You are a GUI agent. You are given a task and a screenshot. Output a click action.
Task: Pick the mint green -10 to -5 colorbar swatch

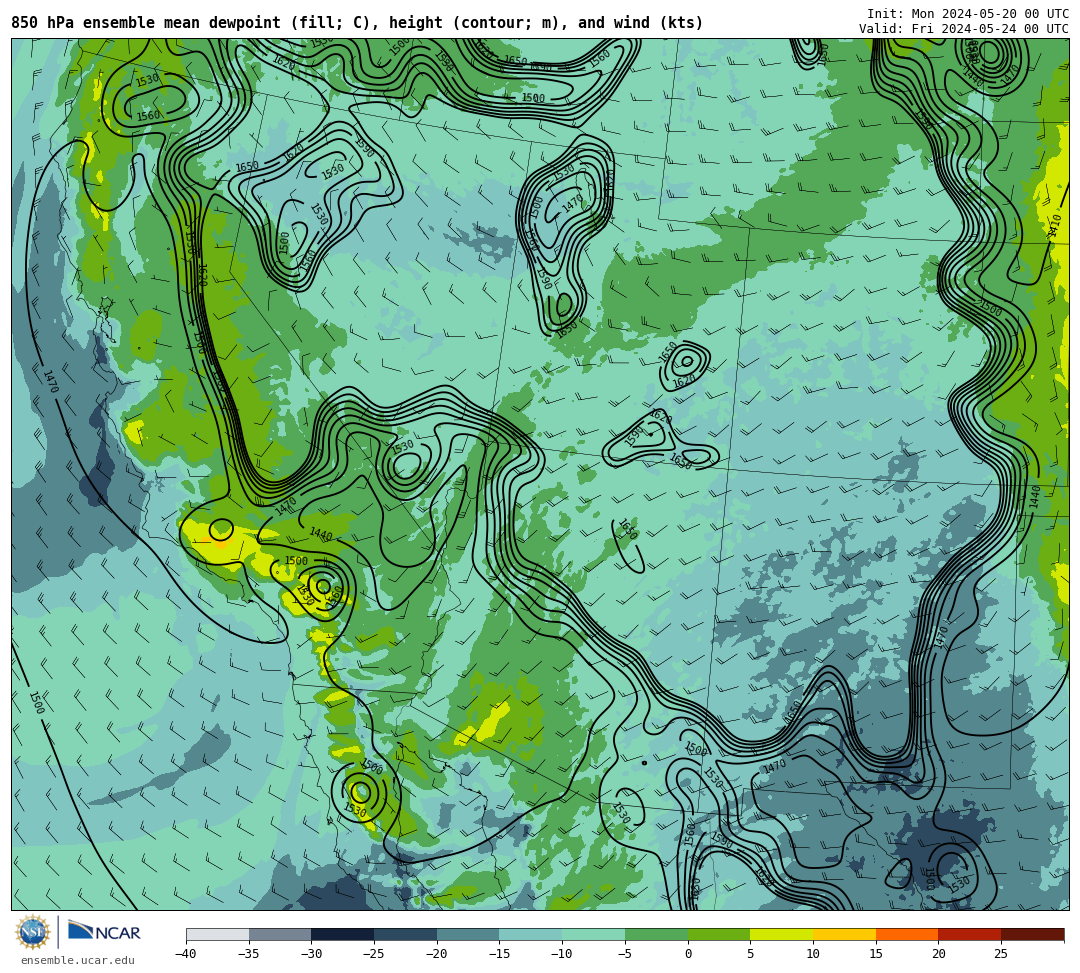click(x=593, y=934)
